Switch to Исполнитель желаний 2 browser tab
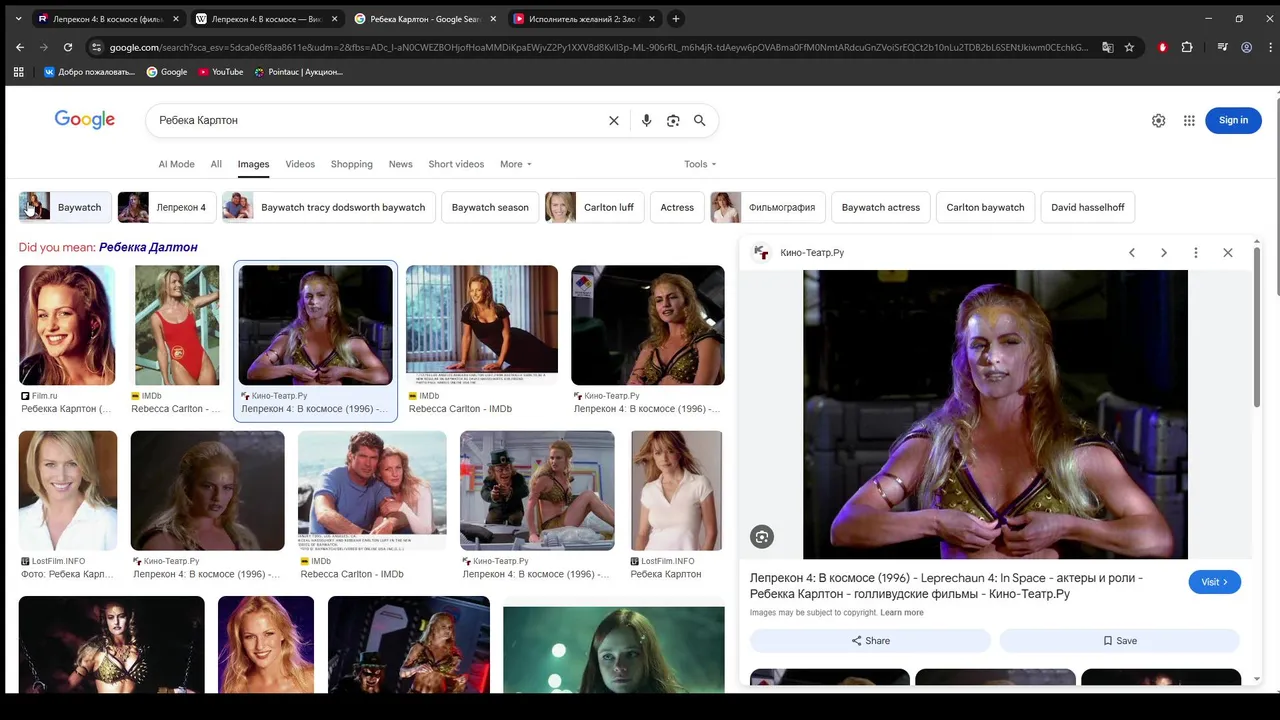This screenshot has width=1280, height=720. click(x=583, y=18)
